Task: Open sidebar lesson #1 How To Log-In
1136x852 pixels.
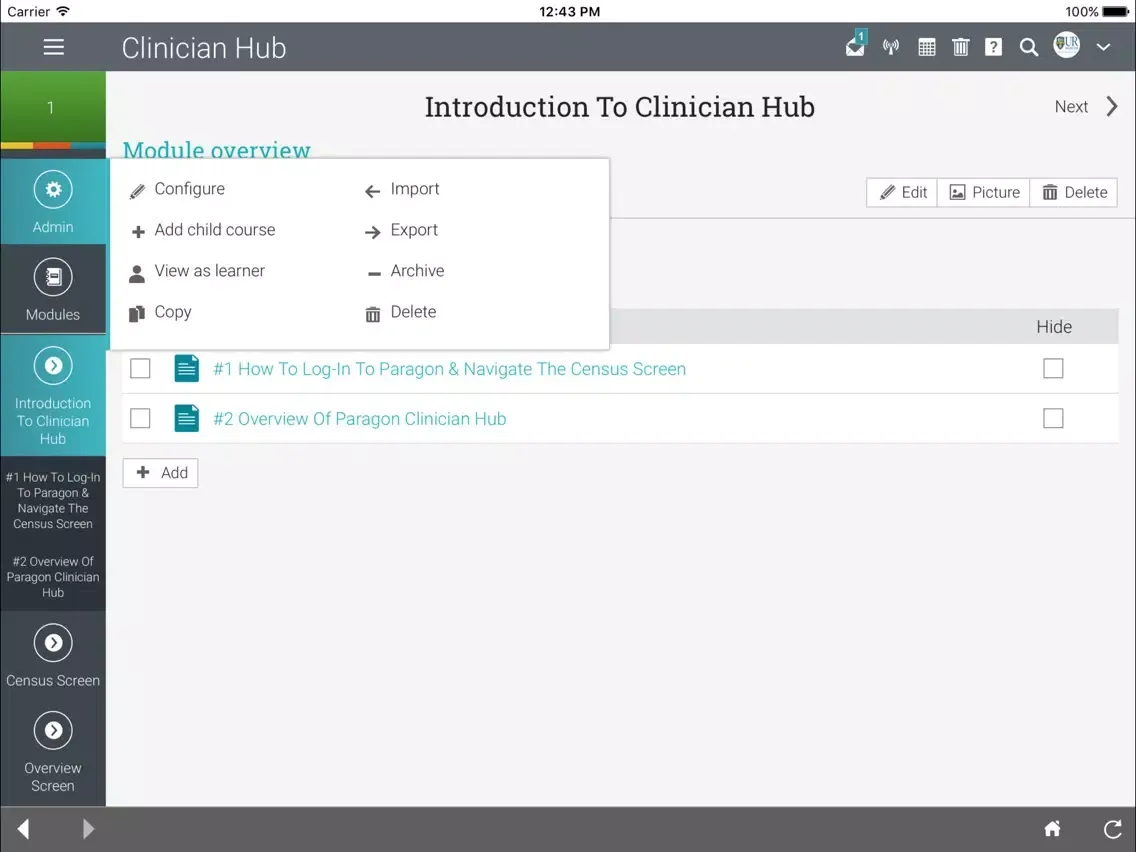Action: coord(53,501)
